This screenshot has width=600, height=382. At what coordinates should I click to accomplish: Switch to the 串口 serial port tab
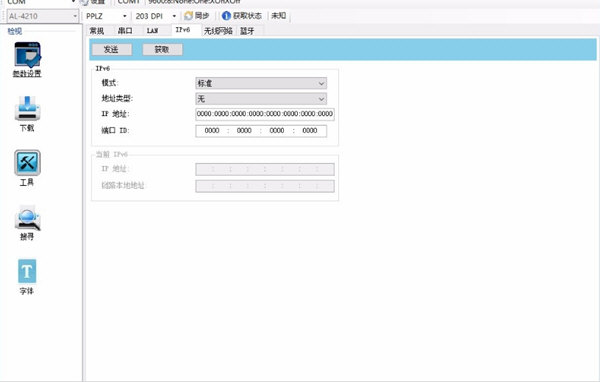coord(125,31)
